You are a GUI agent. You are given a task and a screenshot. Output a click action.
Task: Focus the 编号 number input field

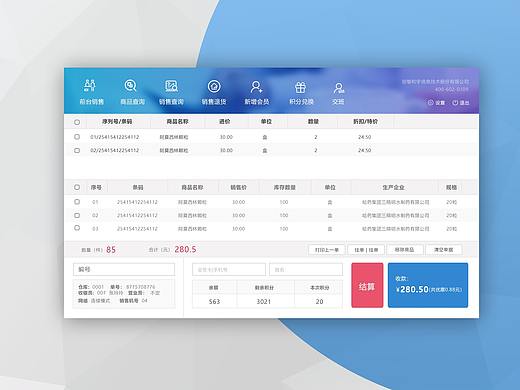(x=124, y=269)
